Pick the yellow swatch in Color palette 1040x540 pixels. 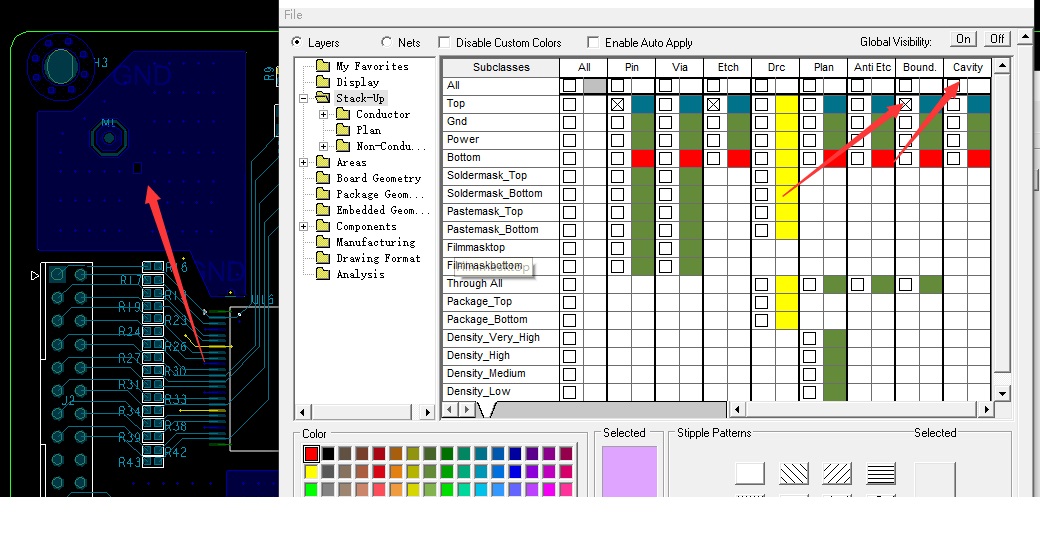(x=312, y=471)
